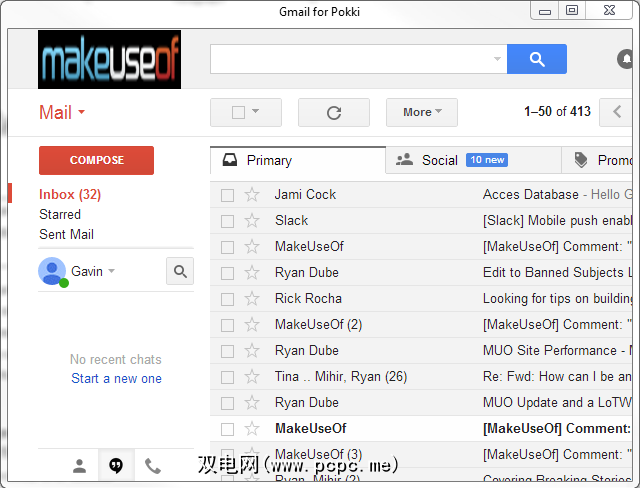
Task: Check the unread bold MakeUseOf email checkbox
Action: [x=227, y=429]
